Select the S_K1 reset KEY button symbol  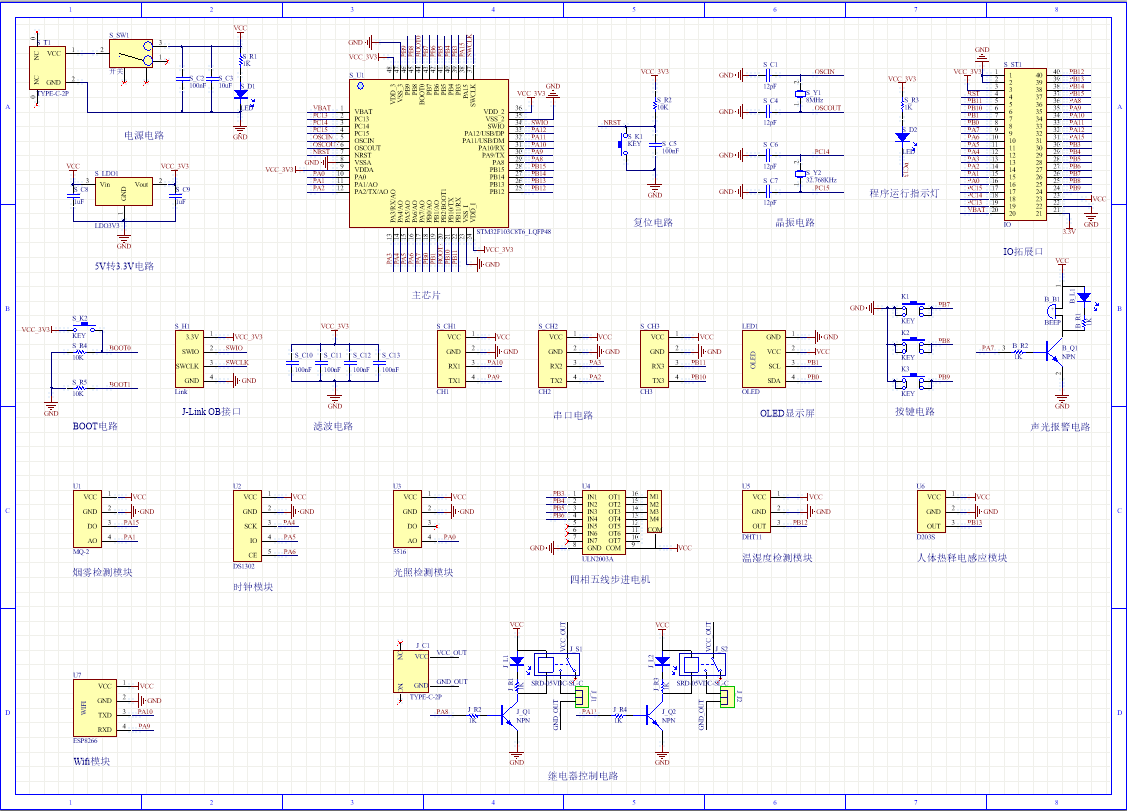click(x=623, y=145)
